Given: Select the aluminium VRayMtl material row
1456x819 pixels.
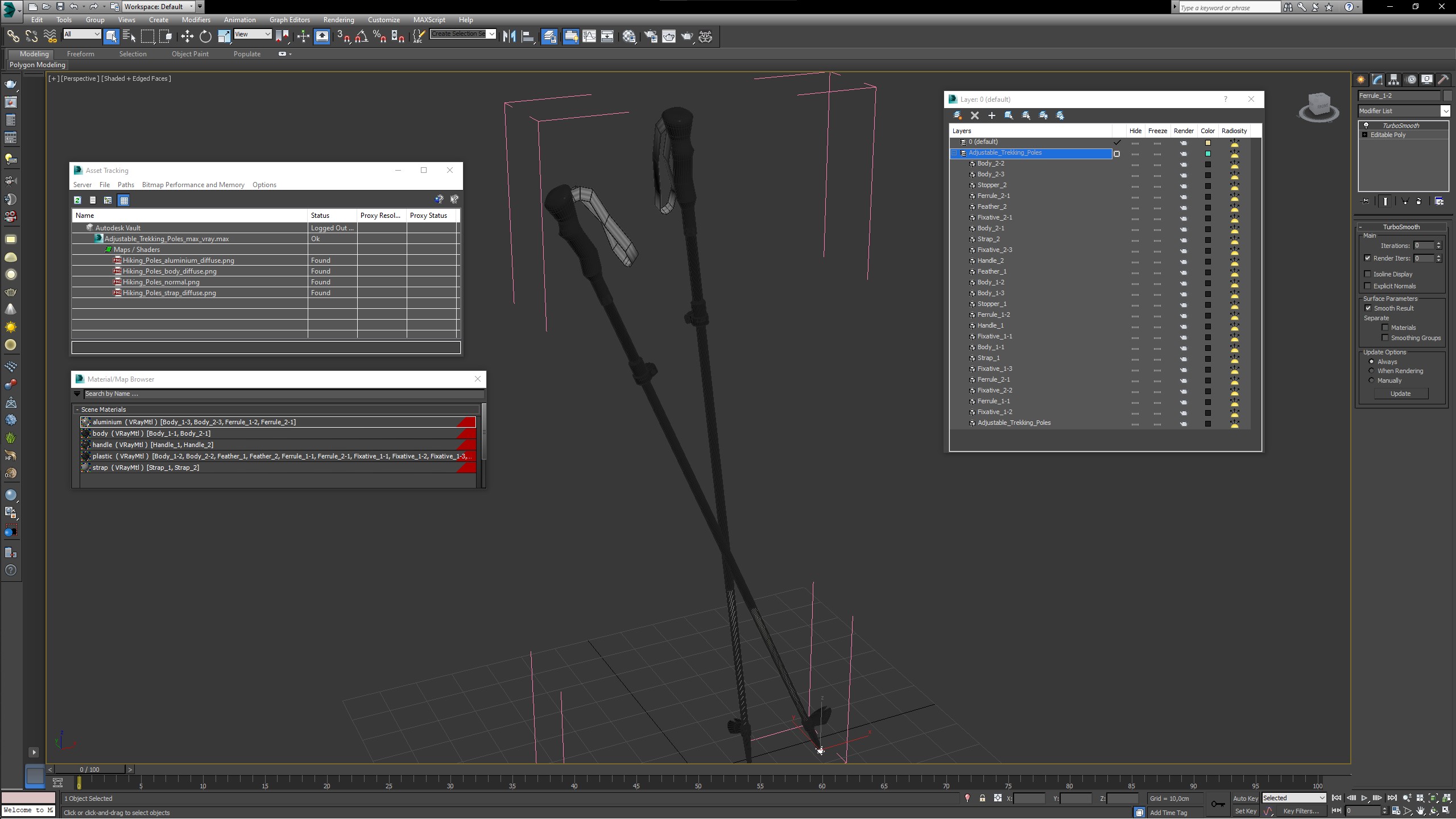Looking at the screenshot, I should click(x=278, y=422).
